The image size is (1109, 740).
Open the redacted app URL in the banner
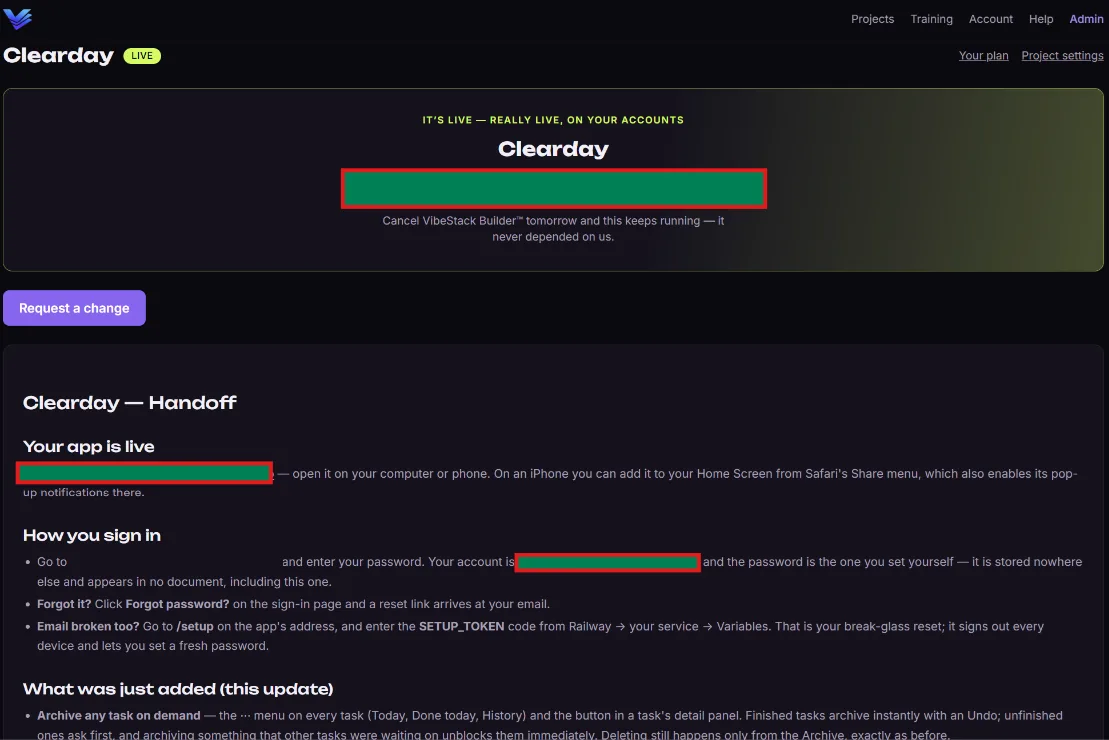[554, 188]
